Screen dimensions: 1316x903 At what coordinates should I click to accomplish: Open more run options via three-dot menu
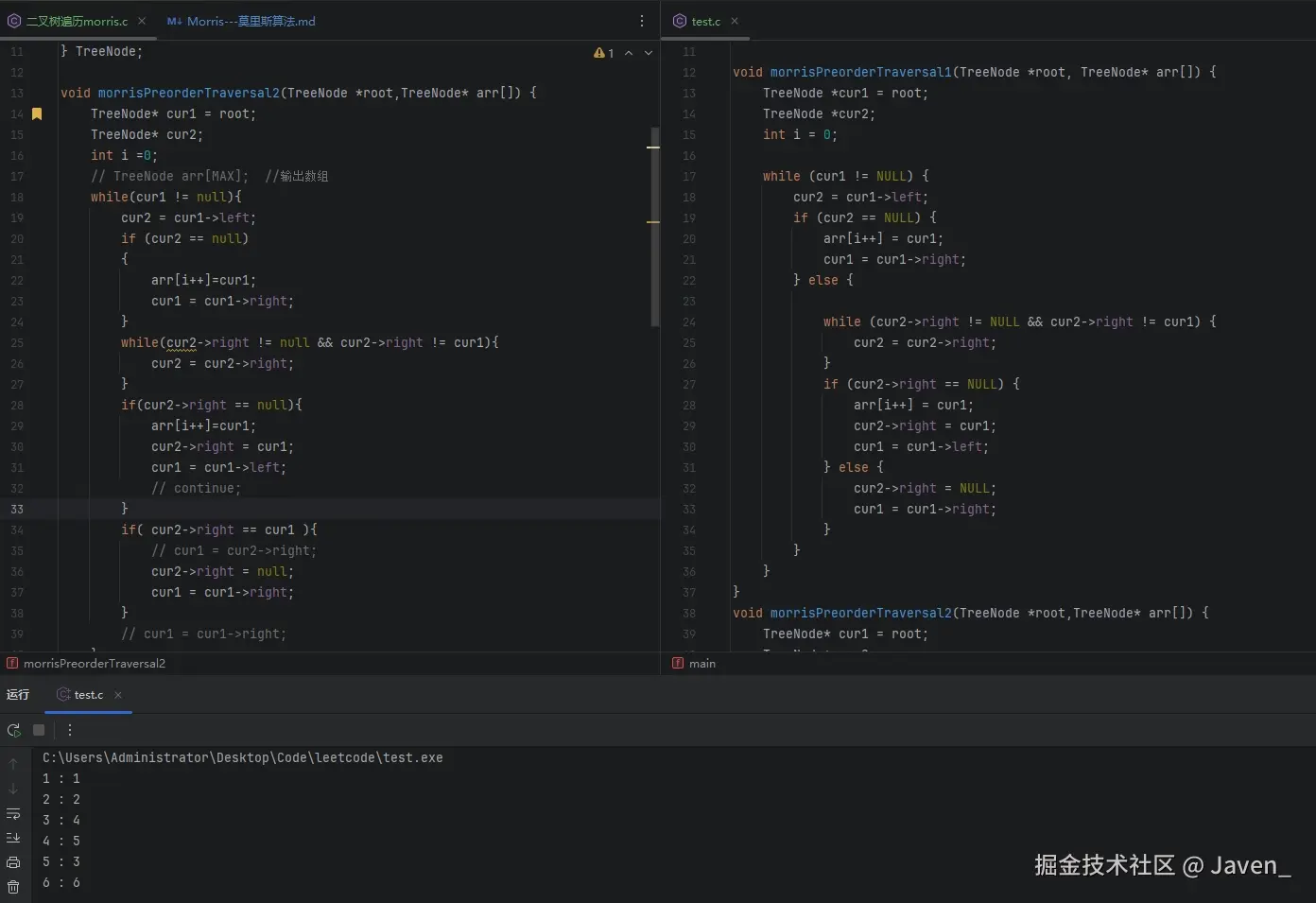click(69, 730)
